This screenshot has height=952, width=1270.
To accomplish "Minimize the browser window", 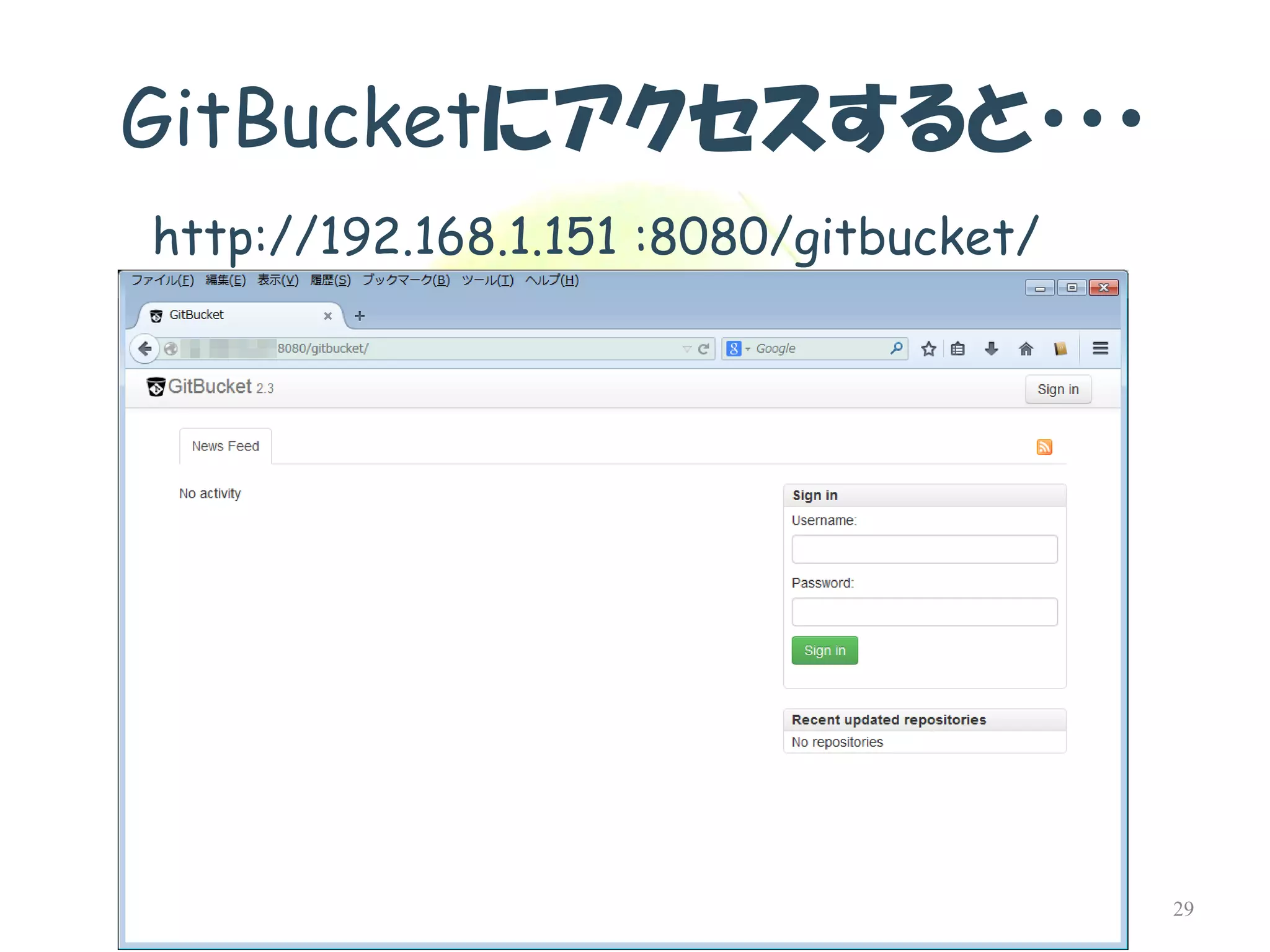I will (1040, 288).
